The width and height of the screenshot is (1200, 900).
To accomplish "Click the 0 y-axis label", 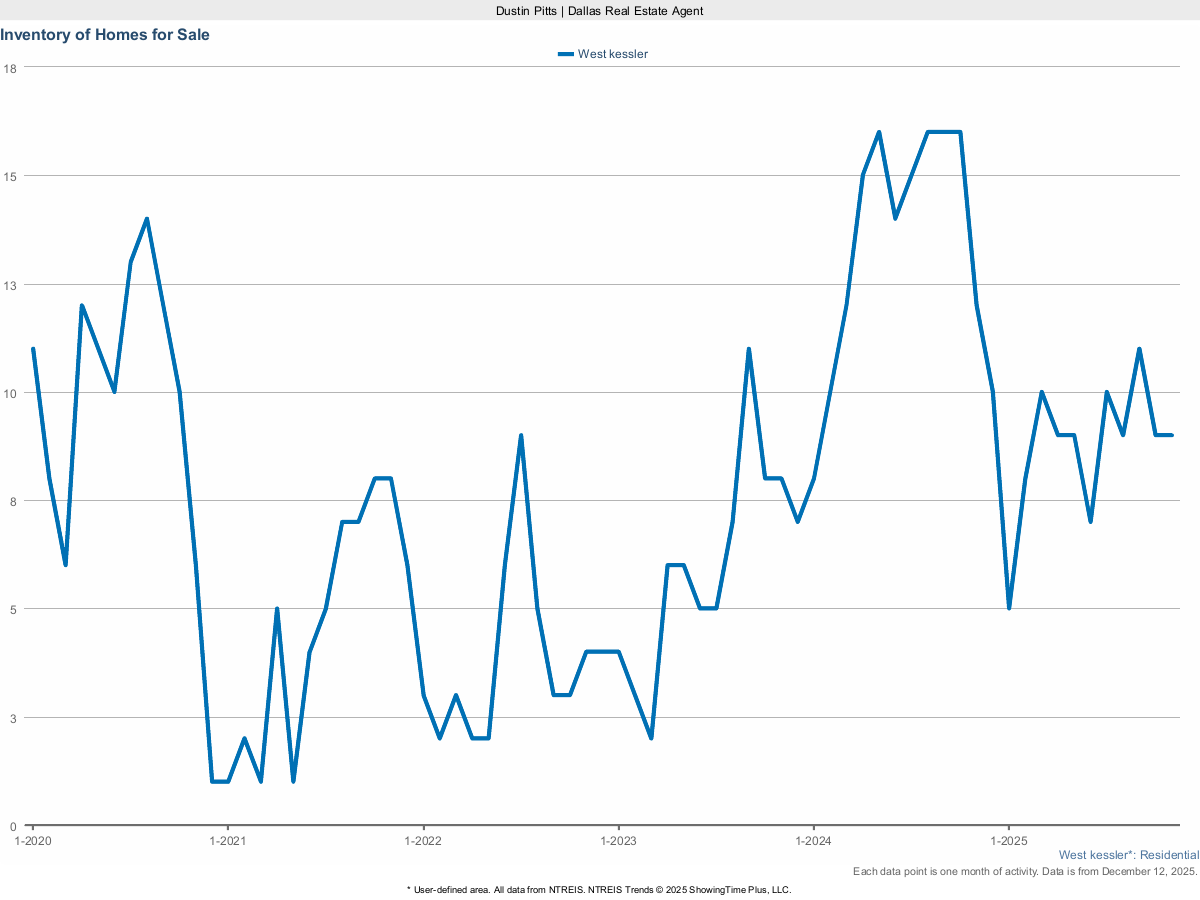I will 13,826.
